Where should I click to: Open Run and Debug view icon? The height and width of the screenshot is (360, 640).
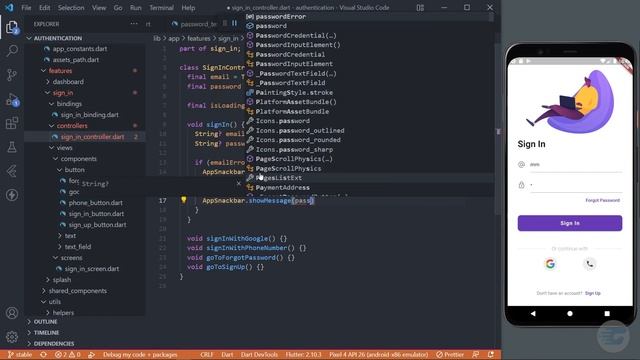click(12, 100)
